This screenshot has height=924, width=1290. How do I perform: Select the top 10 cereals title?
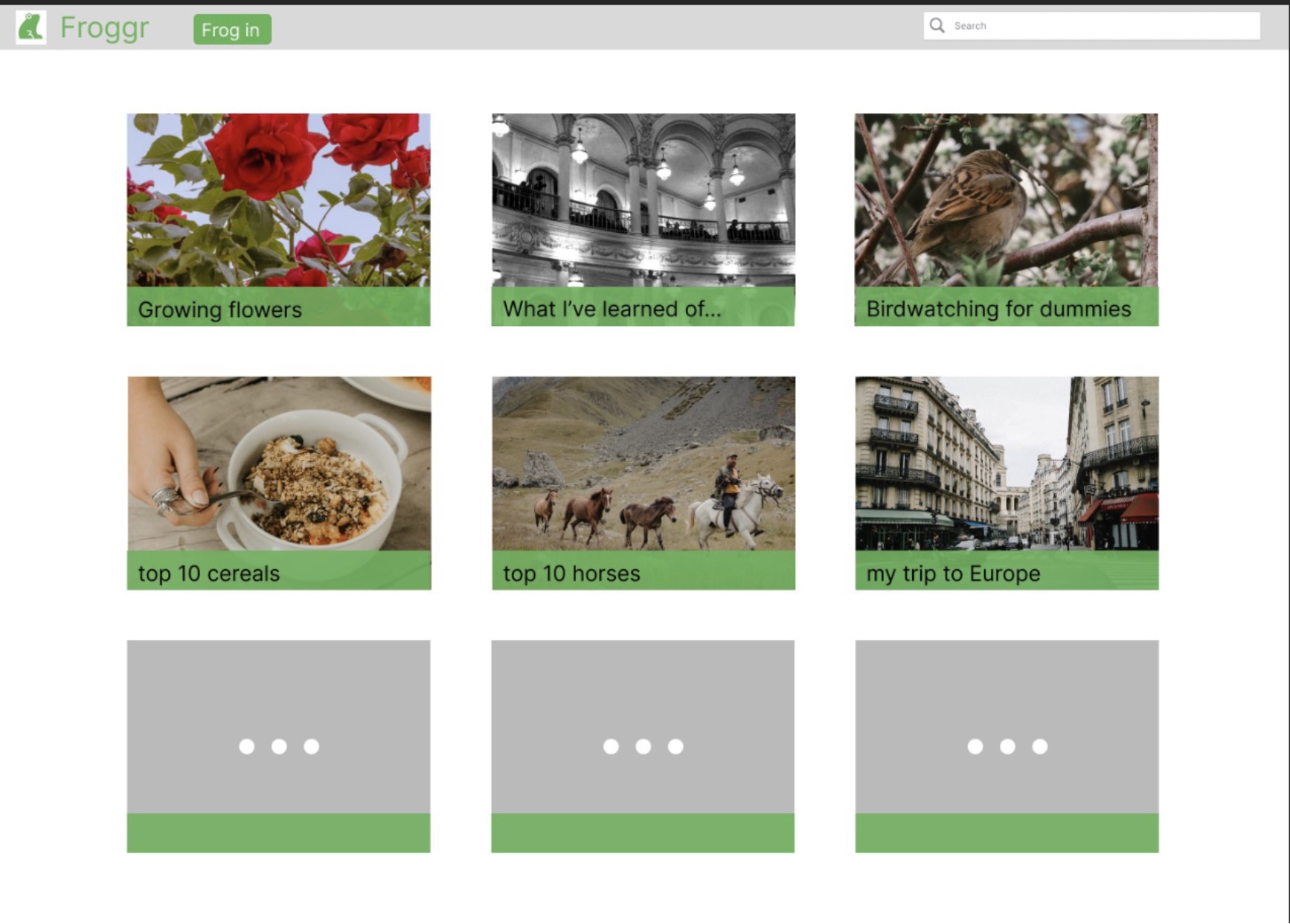pyautogui.click(x=209, y=574)
